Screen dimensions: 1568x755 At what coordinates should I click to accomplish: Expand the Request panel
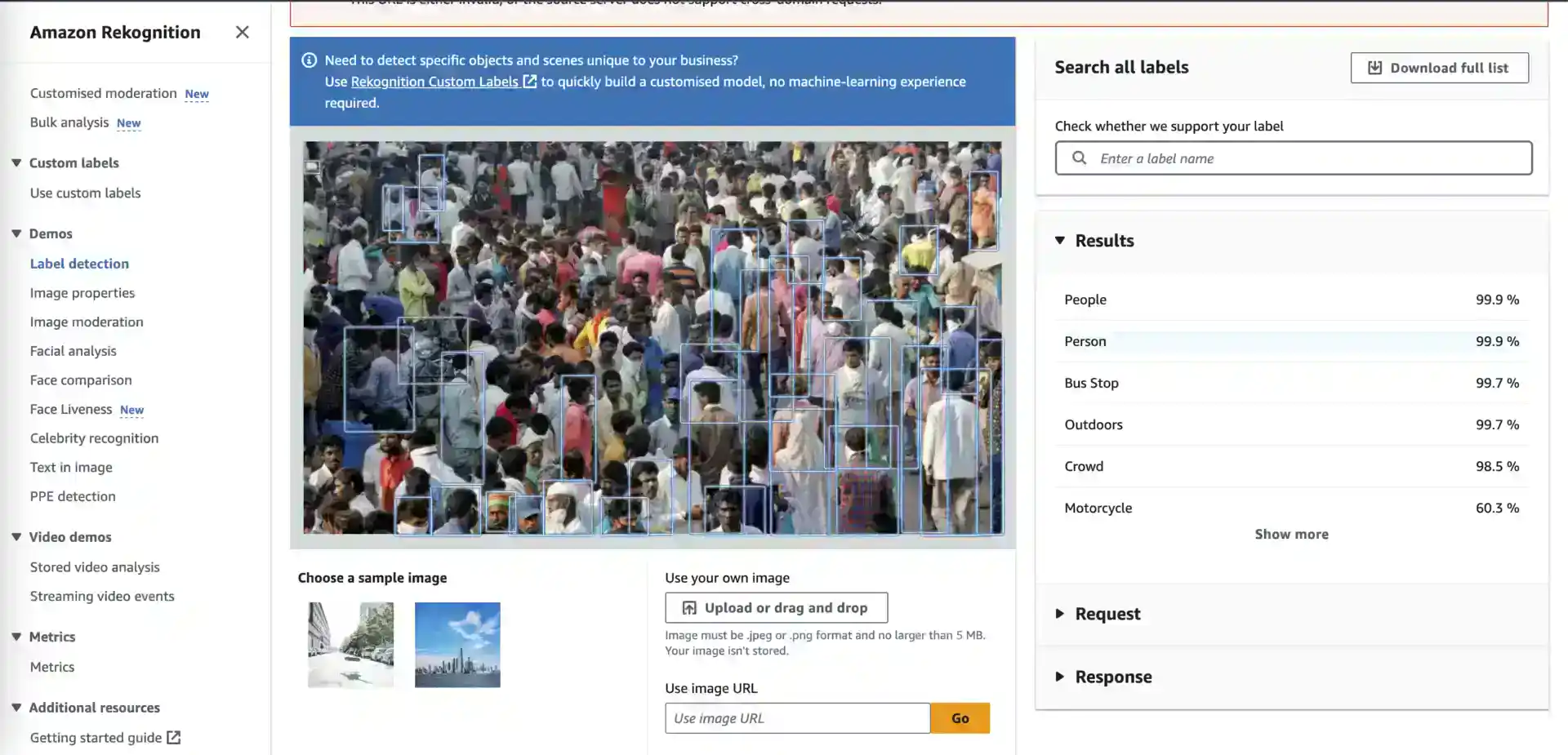click(1060, 614)
